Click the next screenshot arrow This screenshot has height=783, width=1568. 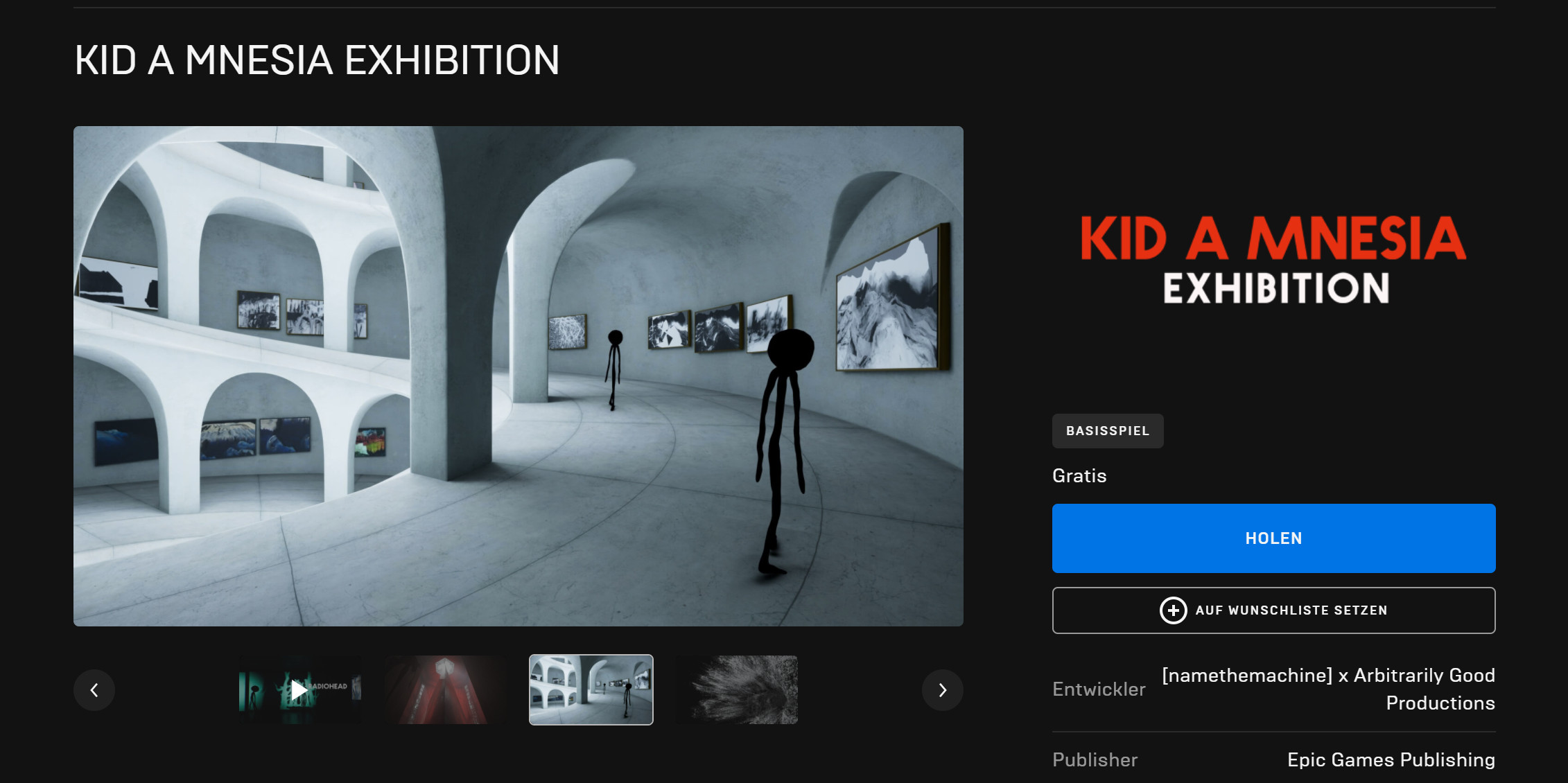[942, 690]
